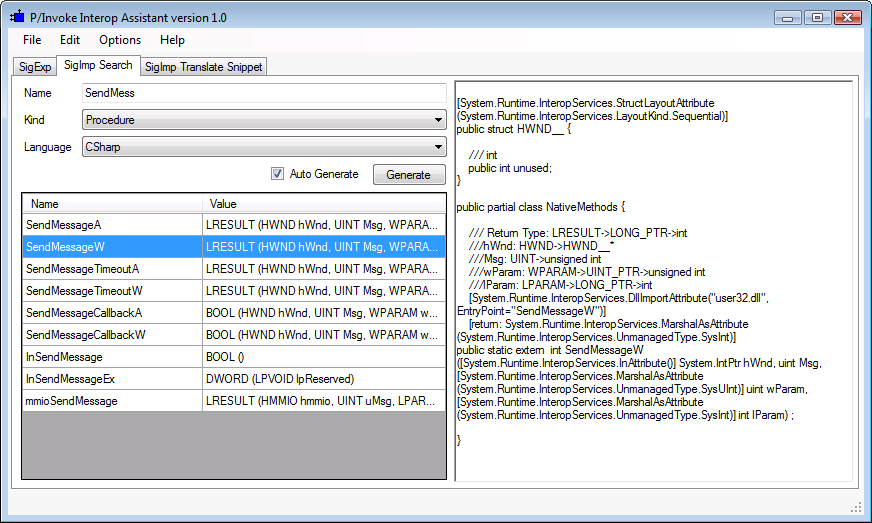Sort by the Value column header

point(324,203)
